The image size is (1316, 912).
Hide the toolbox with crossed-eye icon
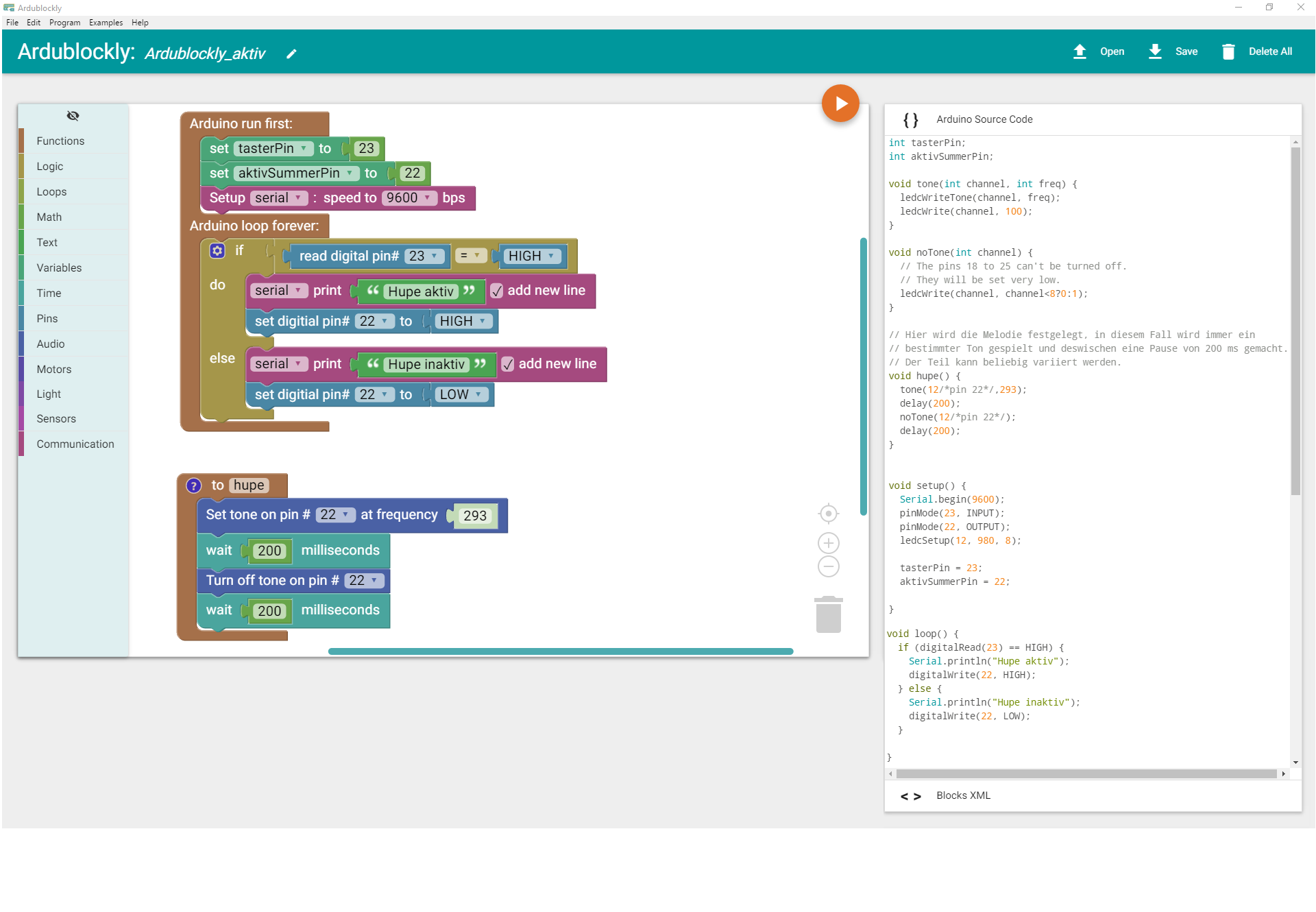click(x=73, y=116)
